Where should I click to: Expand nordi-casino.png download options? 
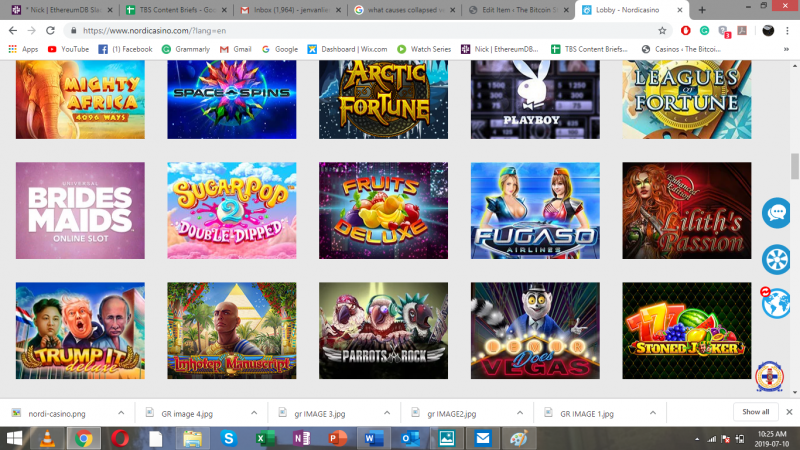tap(121, 413)
